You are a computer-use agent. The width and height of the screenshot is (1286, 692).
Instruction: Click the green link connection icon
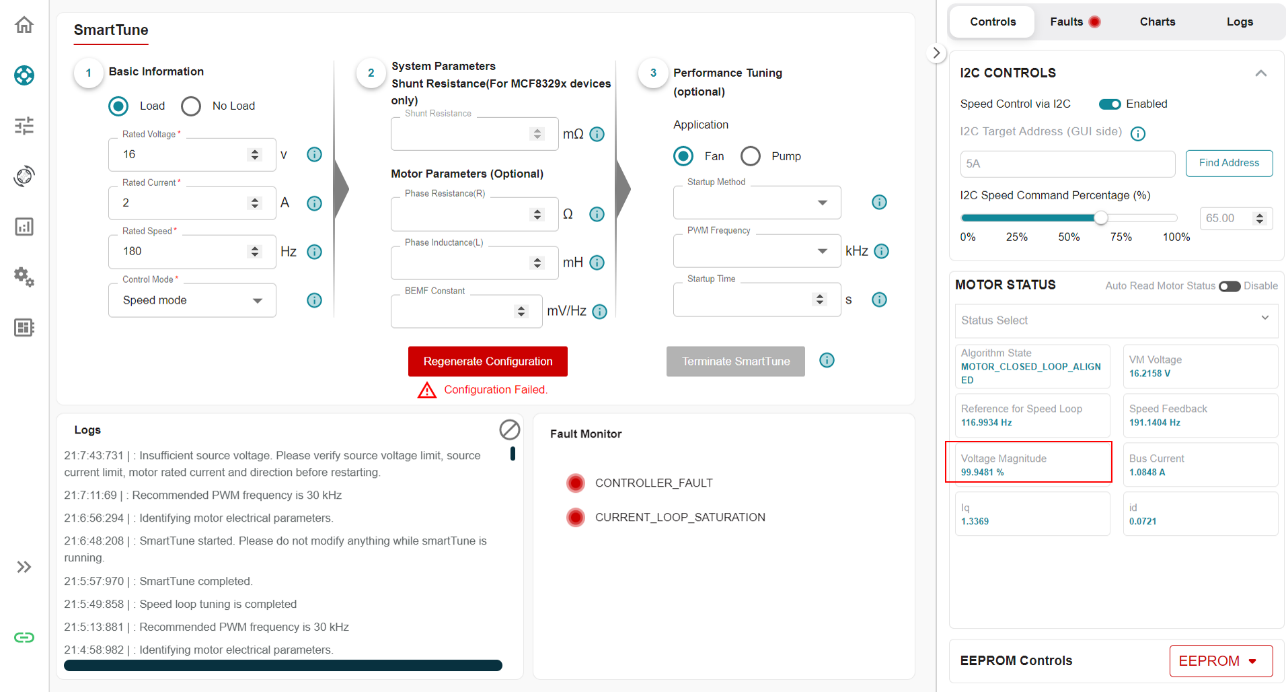click(x=24, y=637)
